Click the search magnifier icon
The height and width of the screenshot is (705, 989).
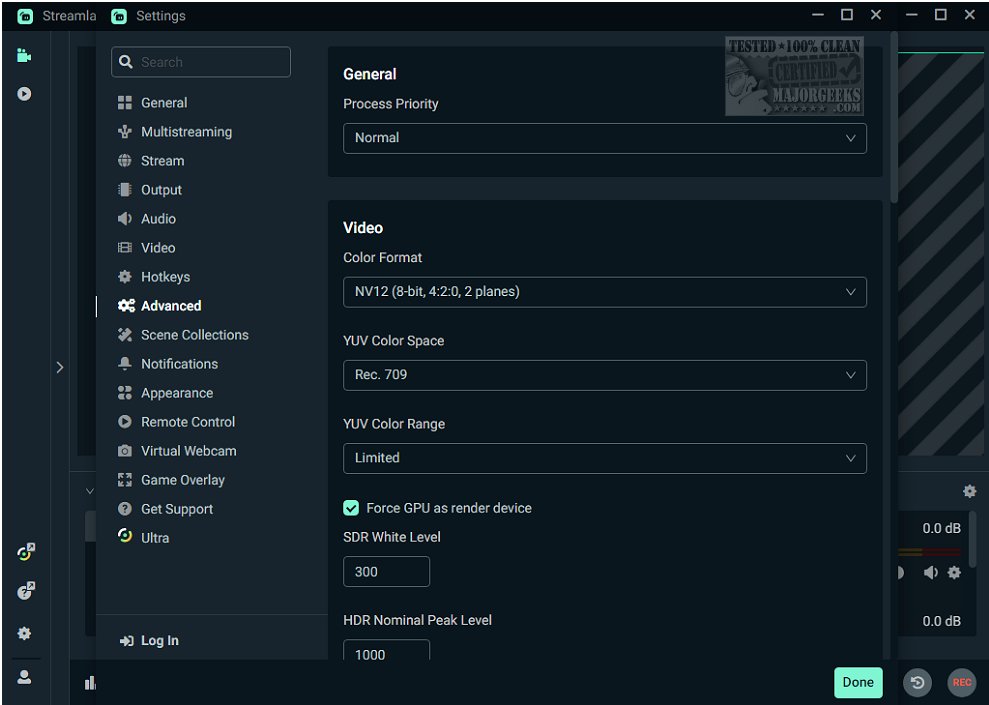[126, 62]
